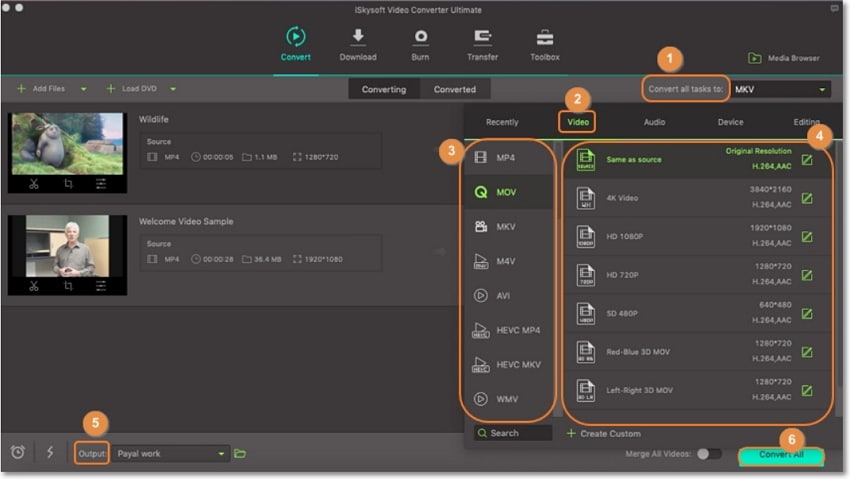
Task: Click the Wildlife video thumbnail
Action: (67, 144)
